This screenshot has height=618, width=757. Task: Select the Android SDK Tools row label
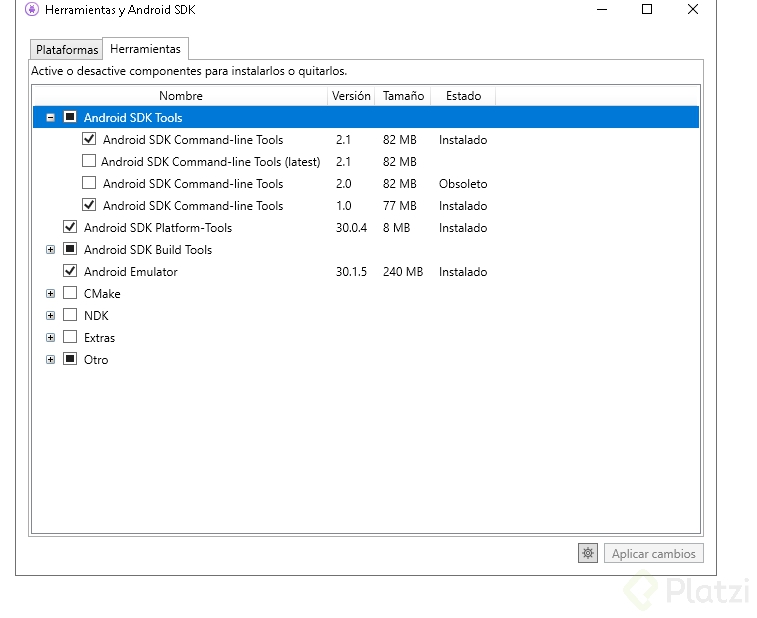133,118
